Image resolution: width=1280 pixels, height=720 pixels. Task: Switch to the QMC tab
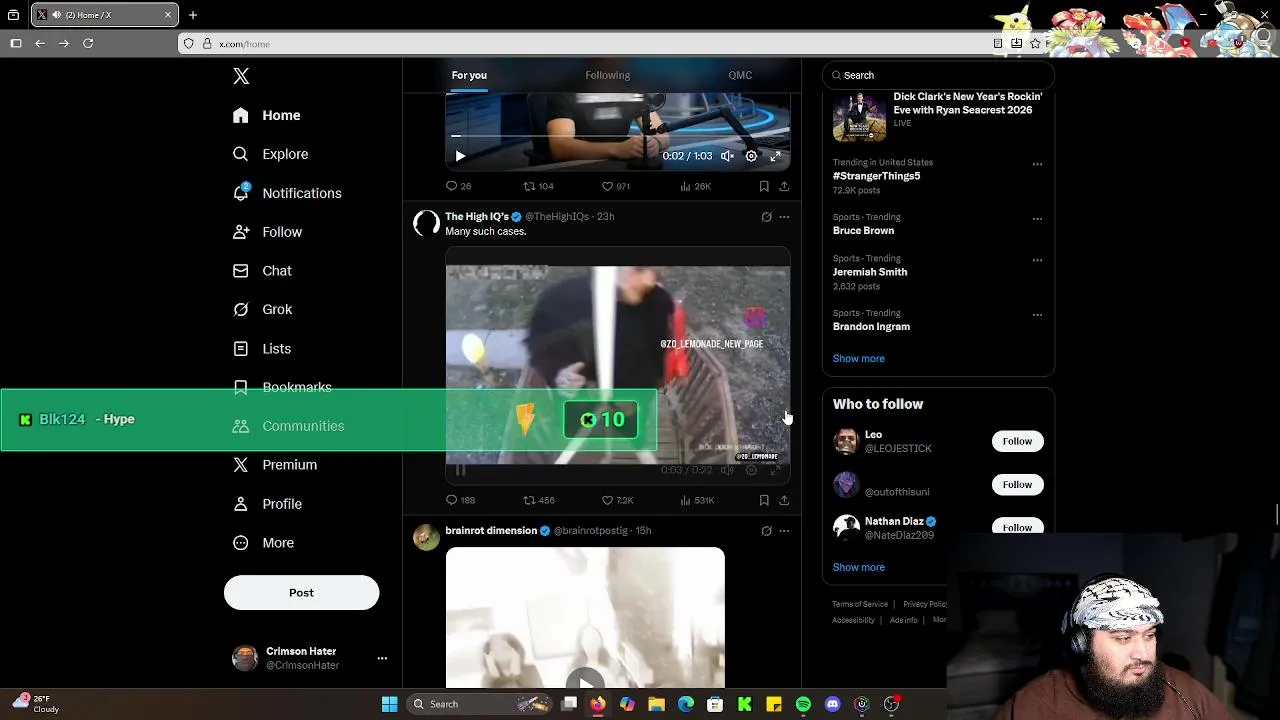click(x=740, y=75)
